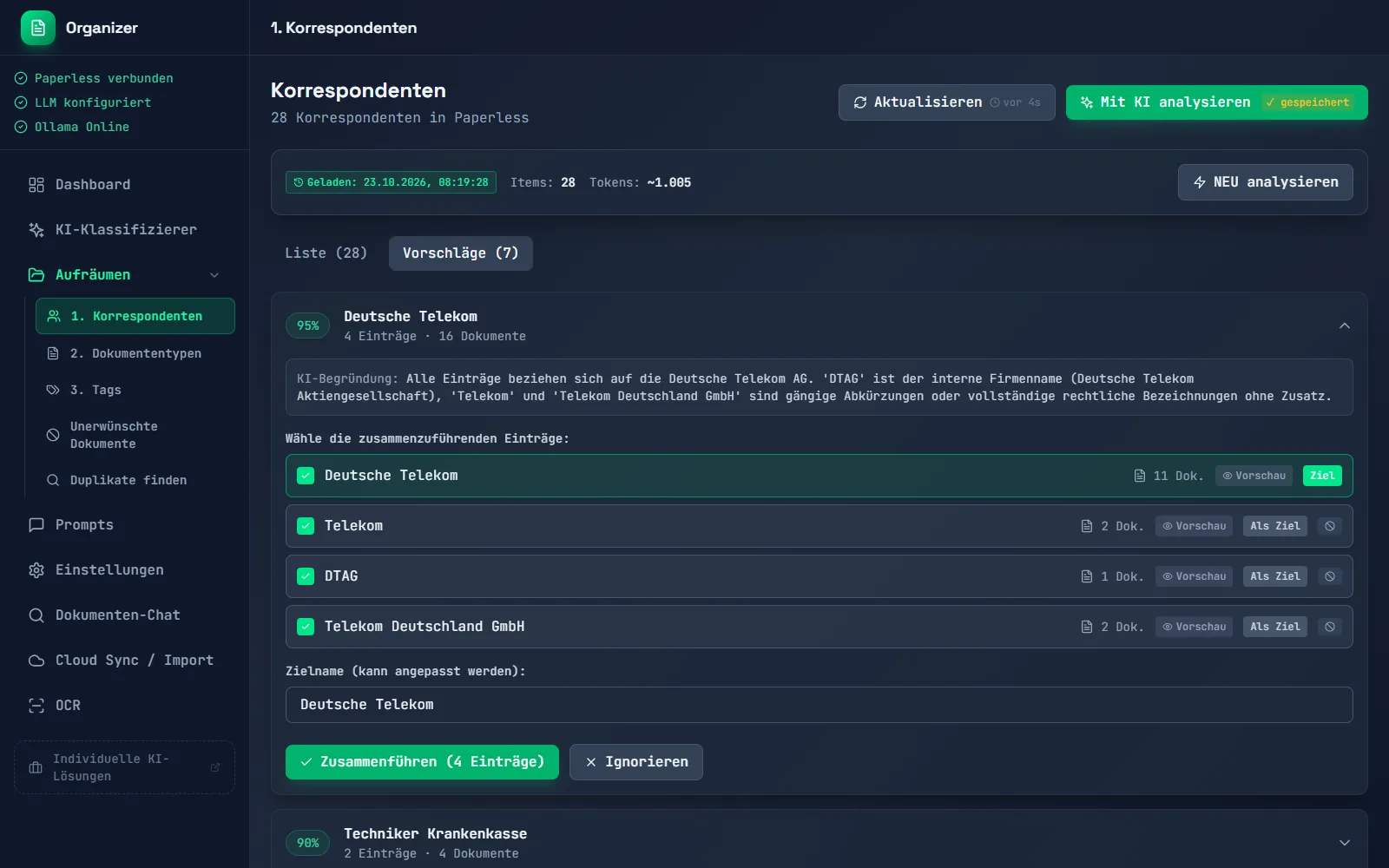The image size is (1389, 868).
Task: Click NEU analysieren button
Action: pyautogui.click(x=1265, y=182)
